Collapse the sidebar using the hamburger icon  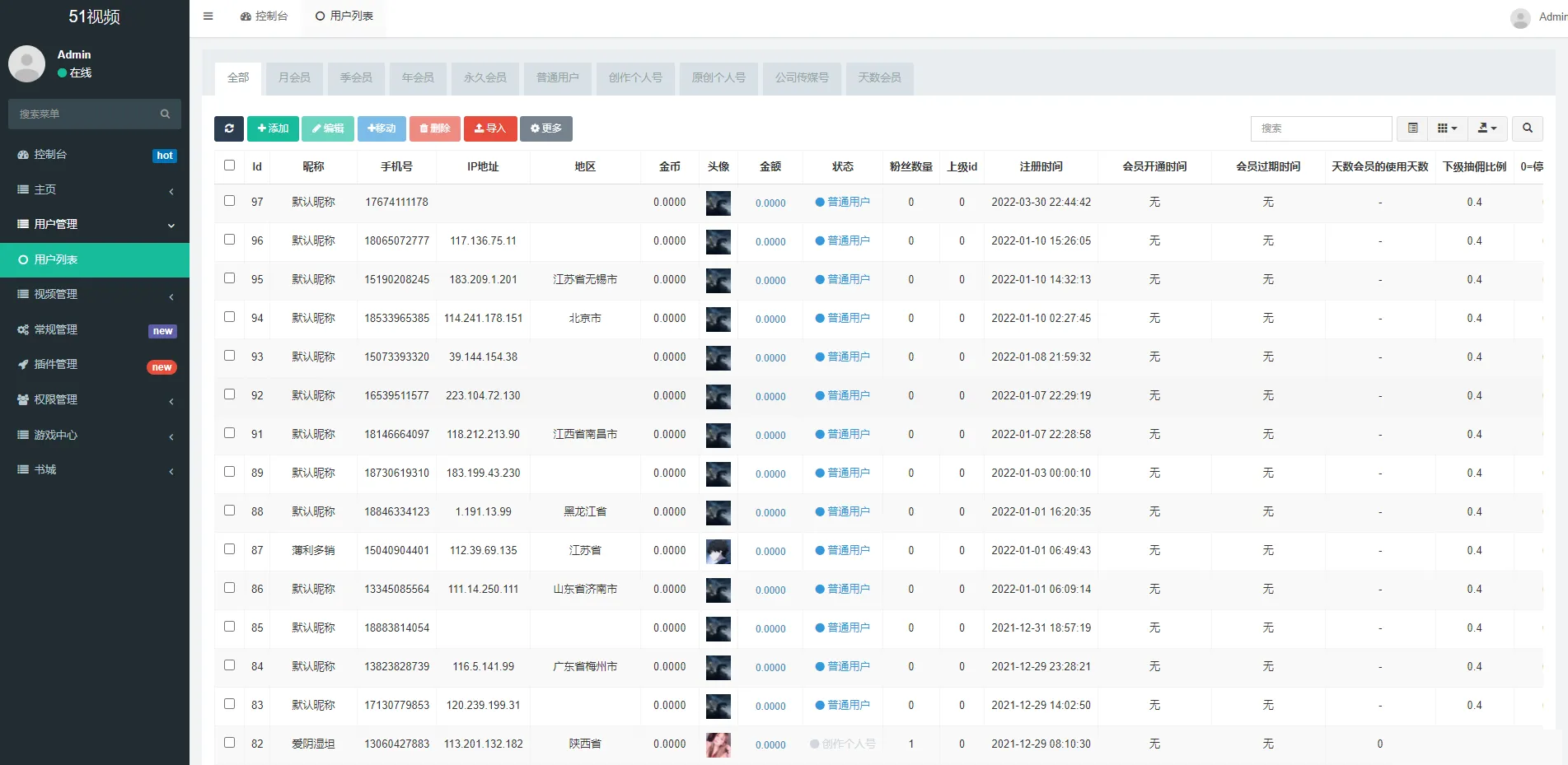pyautogui.click(x=208, y=16)
